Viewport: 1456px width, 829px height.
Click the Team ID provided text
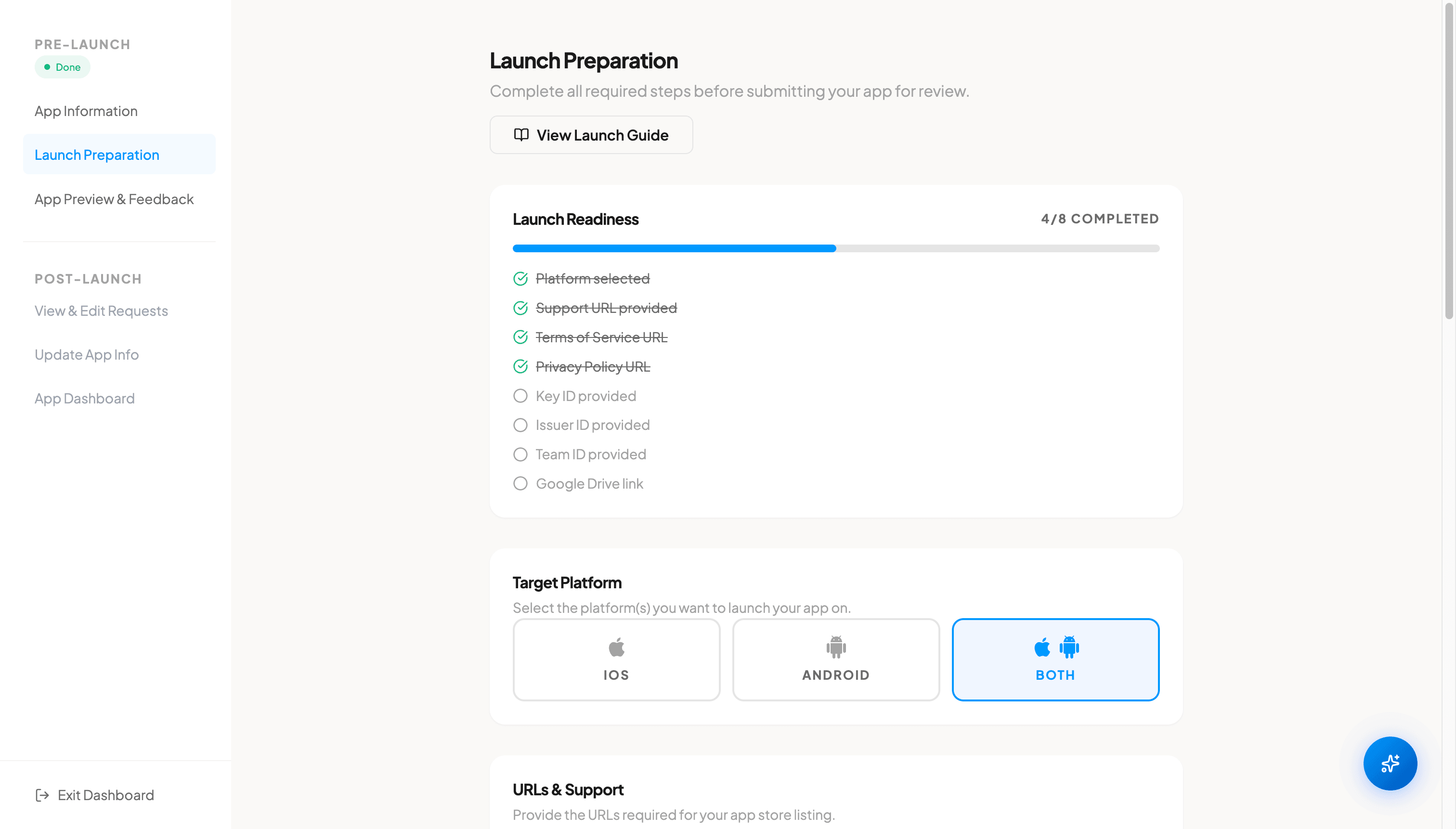pos(591,454)
